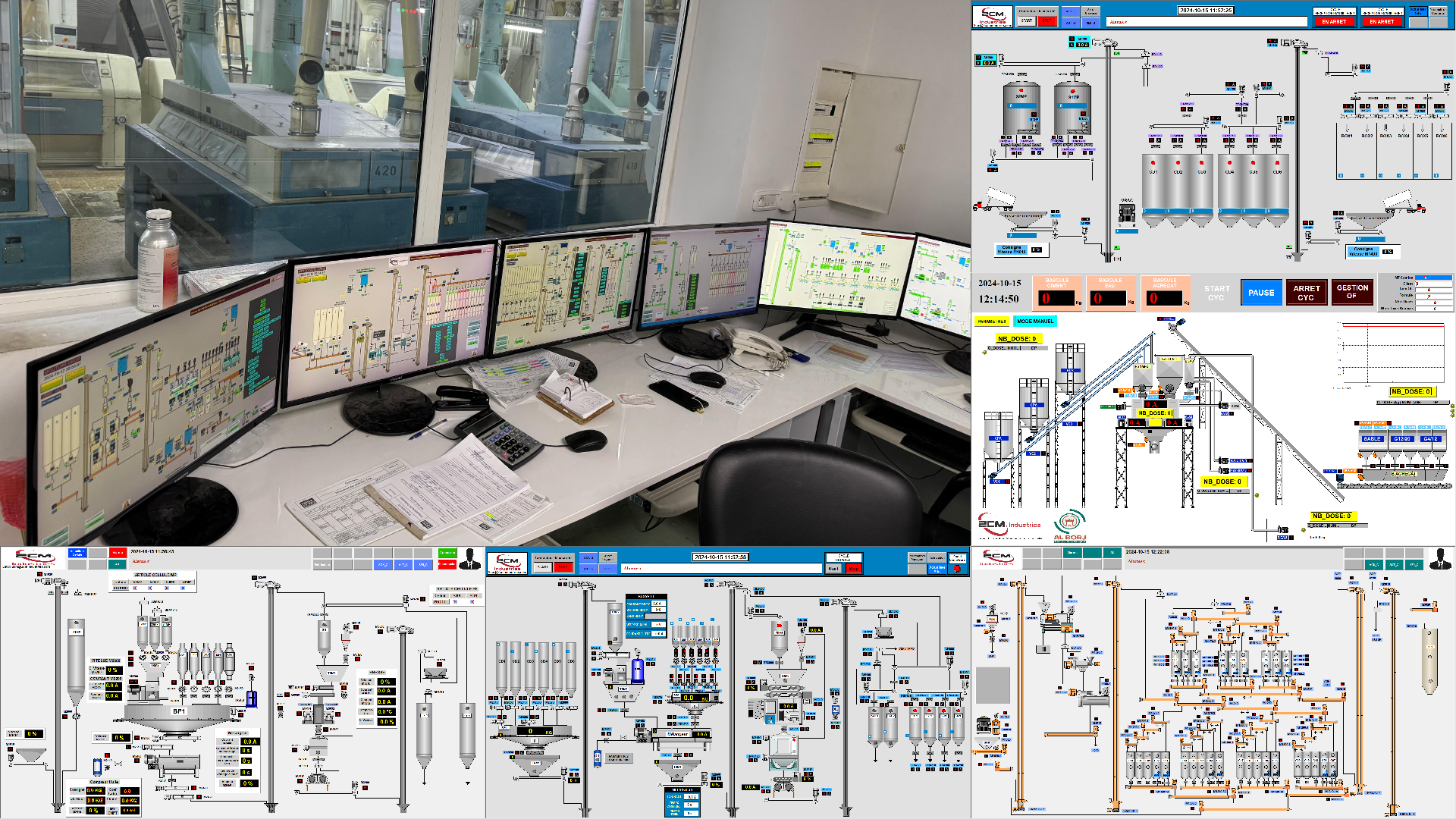This screenshot has height=819, width=1456.
Task: Click the operator user silhouette icon
Action: pos(469,559)
